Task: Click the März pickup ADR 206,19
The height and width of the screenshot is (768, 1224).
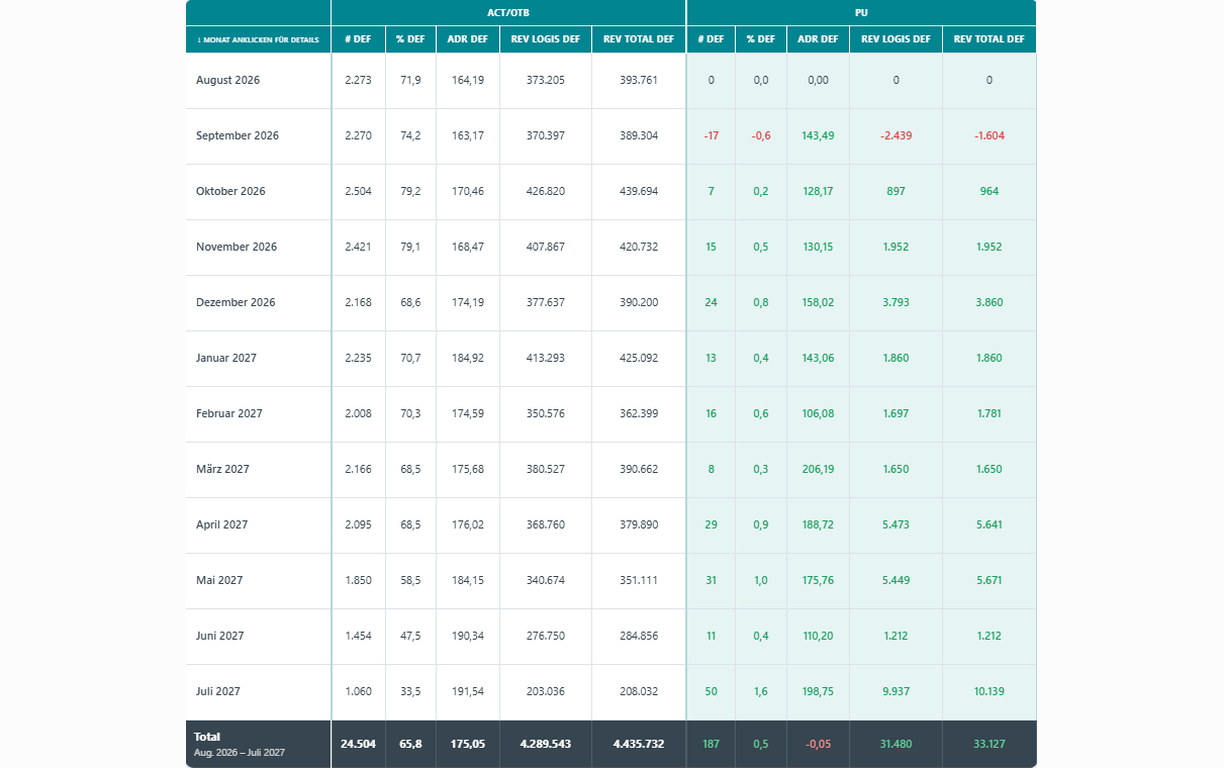Action: coord(818,469)
